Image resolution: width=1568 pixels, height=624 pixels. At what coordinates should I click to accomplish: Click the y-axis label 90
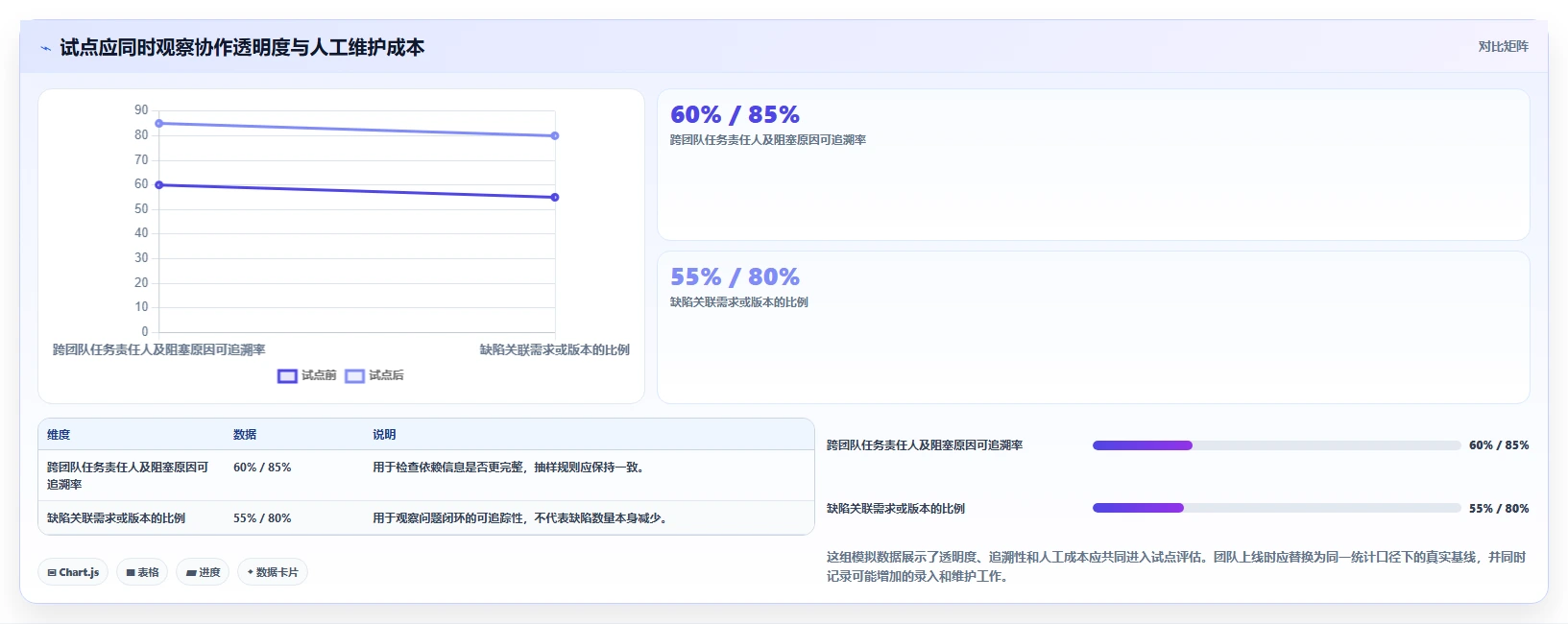click(x=142, y=110)
